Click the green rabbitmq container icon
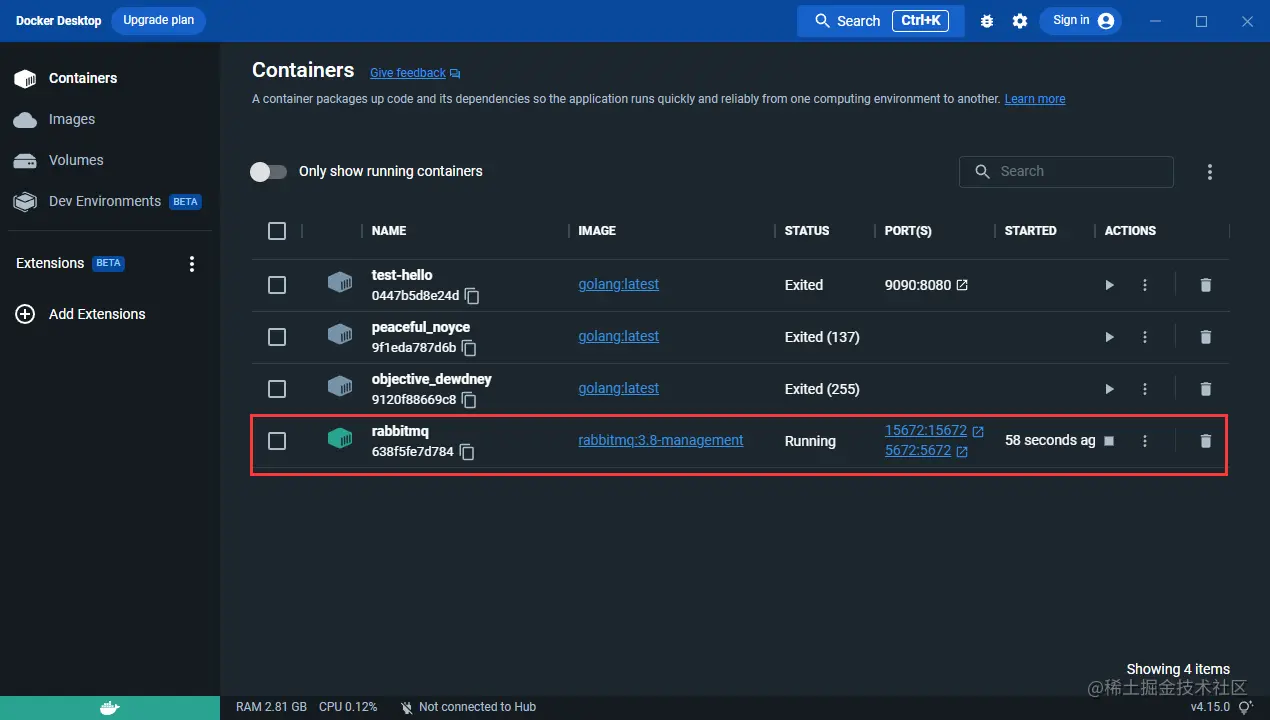The width and height of the screenshot is (1270, 720). [x=340, y=439]
